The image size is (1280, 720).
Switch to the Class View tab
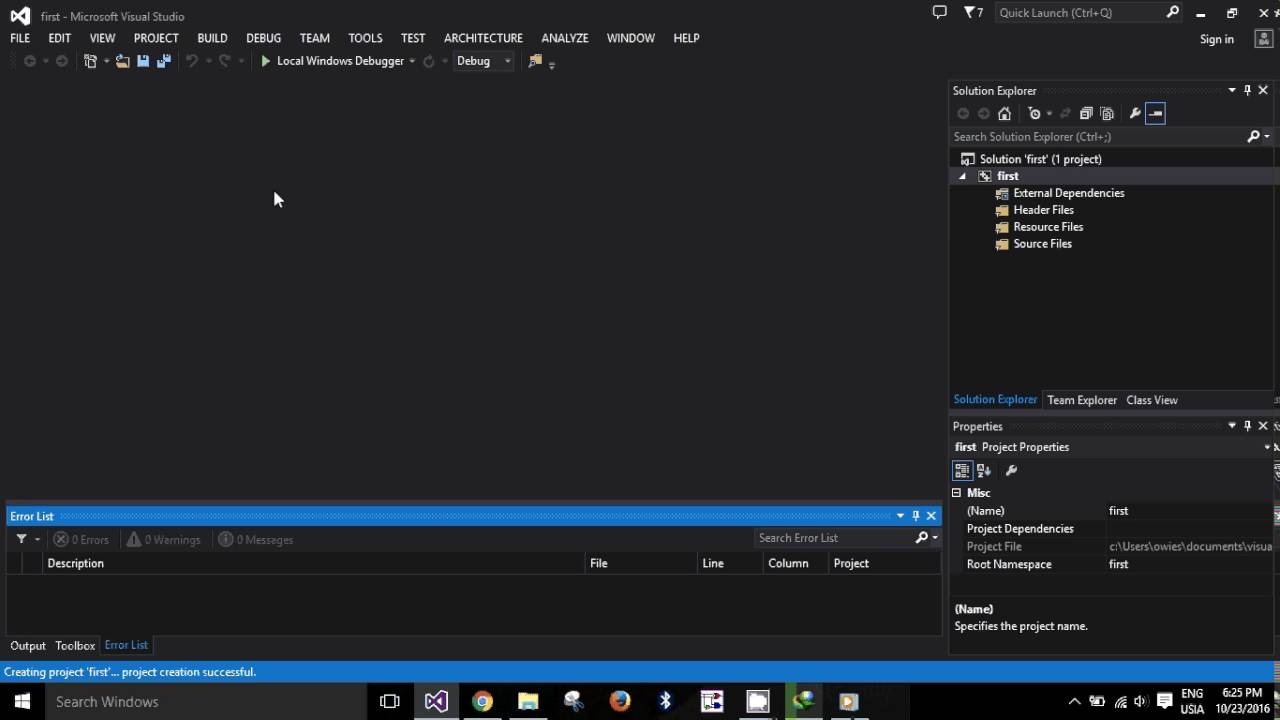(1152, 400)
